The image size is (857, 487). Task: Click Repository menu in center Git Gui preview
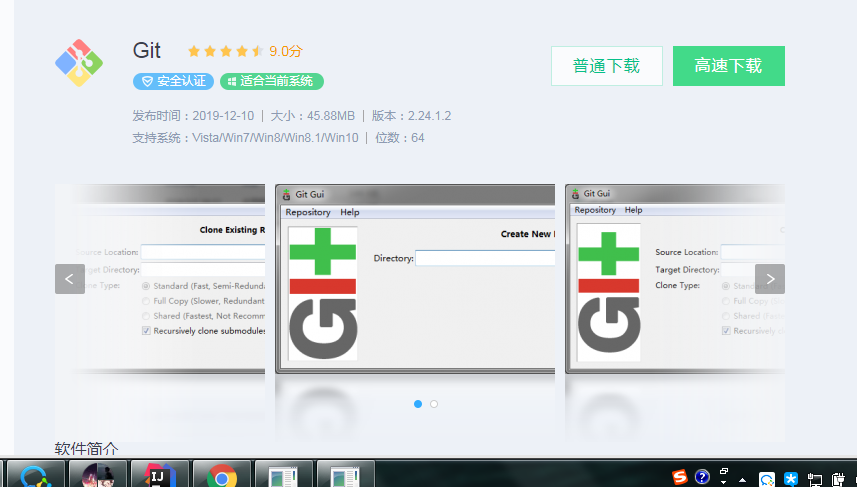308,213
